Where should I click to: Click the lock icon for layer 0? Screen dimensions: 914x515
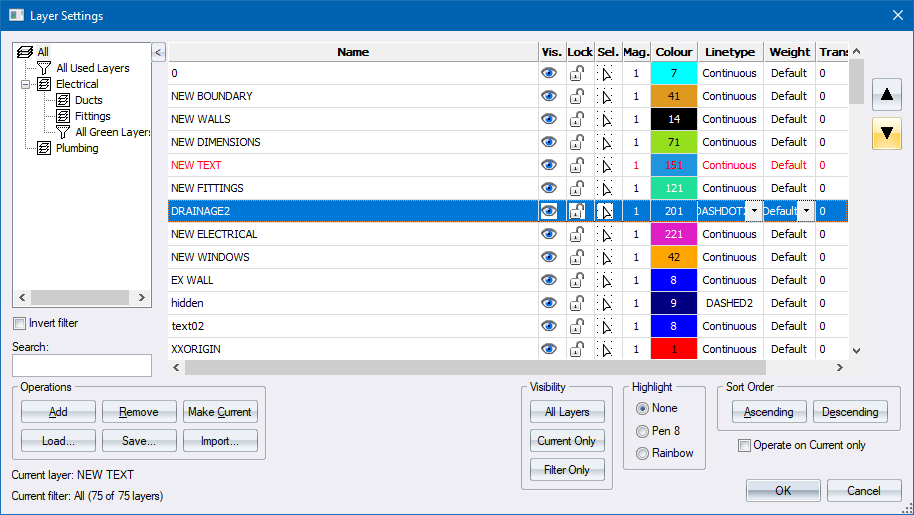[578, 73]
